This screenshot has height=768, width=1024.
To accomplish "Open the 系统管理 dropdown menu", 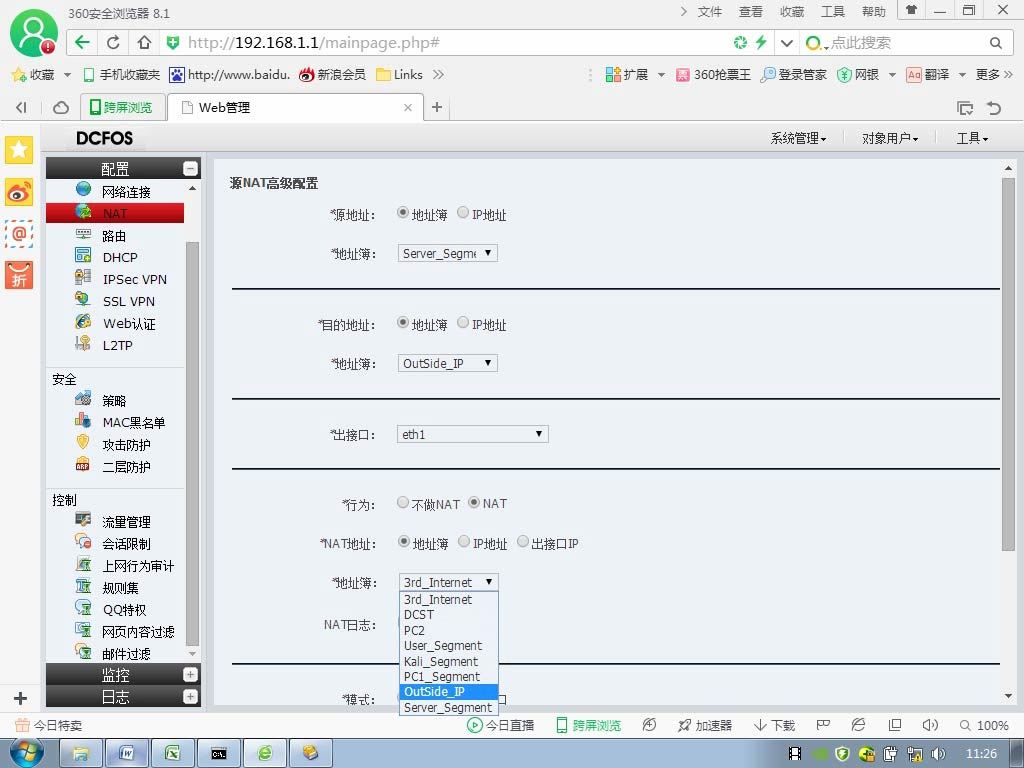I will 798,138.
